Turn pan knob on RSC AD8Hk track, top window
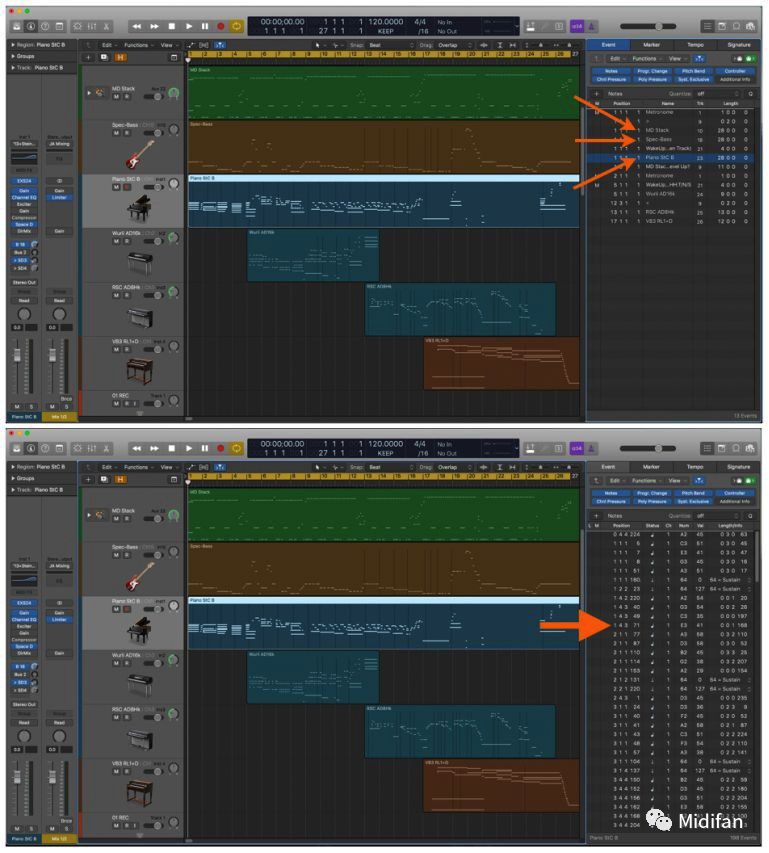The height and width of the screenshot is (853, 769). pos(173,292)
